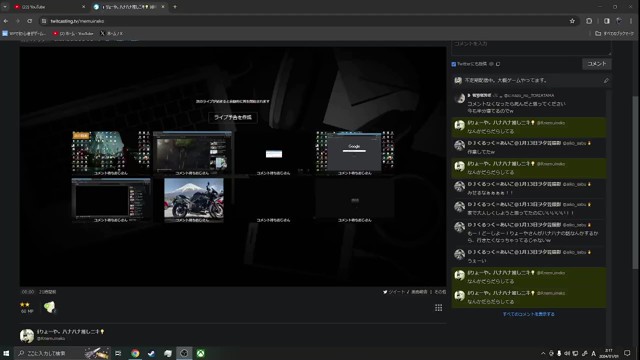The height and width of the screenshot is (360, 640).
Task: Open the OBS Studio taskbar icon
Action: 184,353
